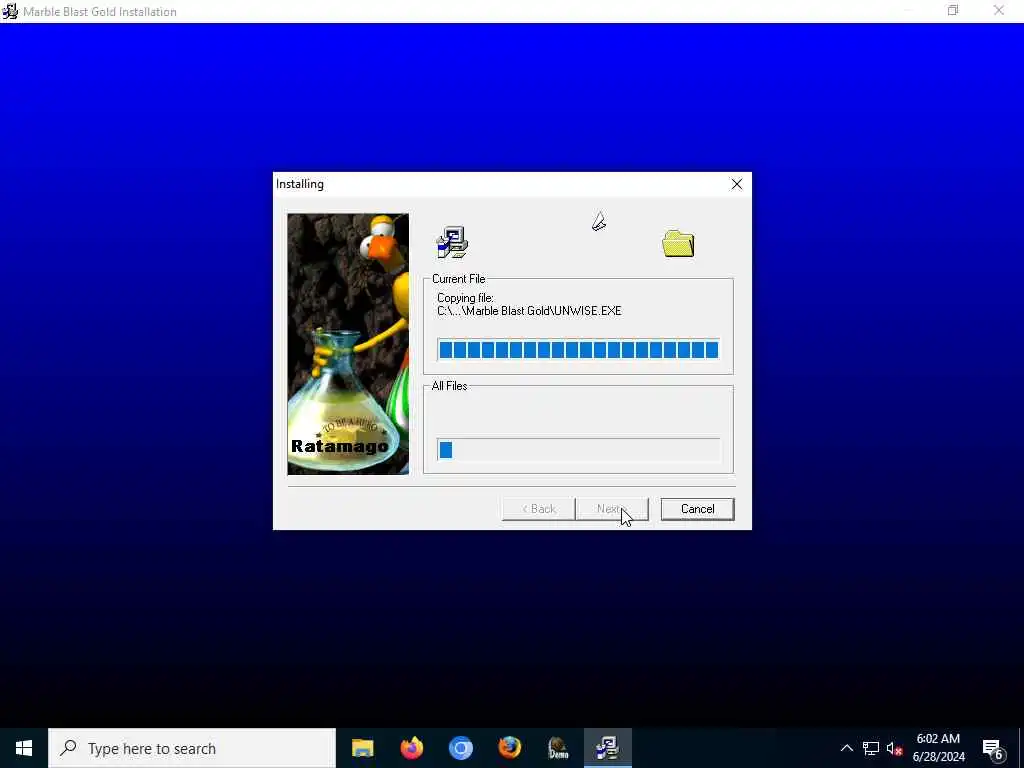The height and width of the screenshot is (768, 1024).
Task: Restore the Marble Blast Gold Installation window
Action: click(953, 10)
